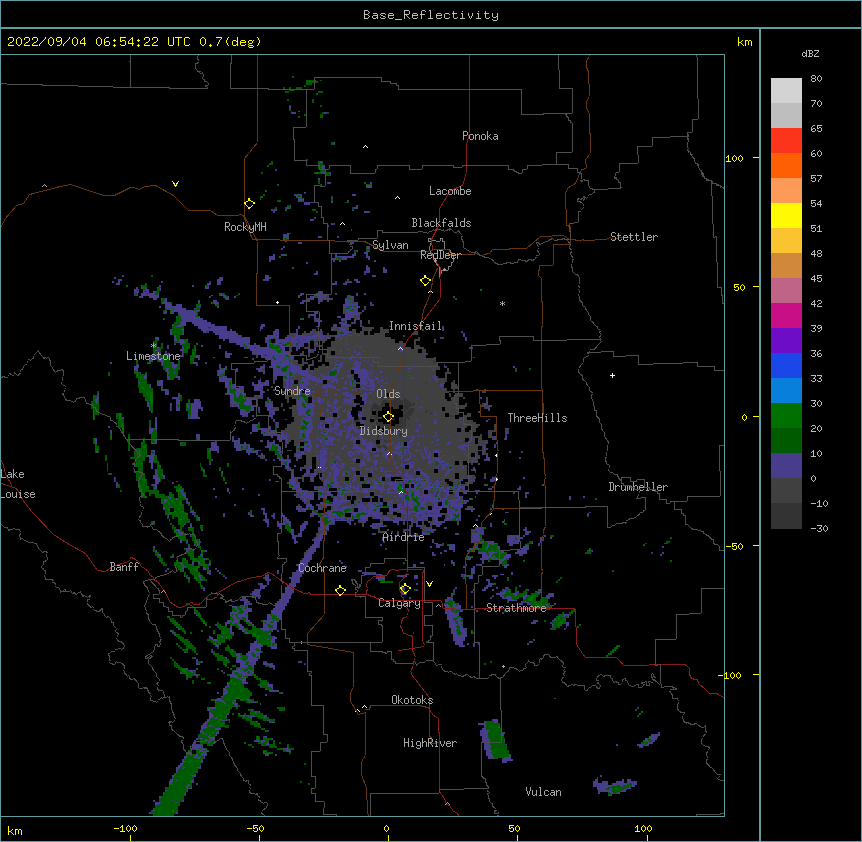Click the Blackfalds city label
The width and height of the screenshot is (862, 842).
coord(441,223)
